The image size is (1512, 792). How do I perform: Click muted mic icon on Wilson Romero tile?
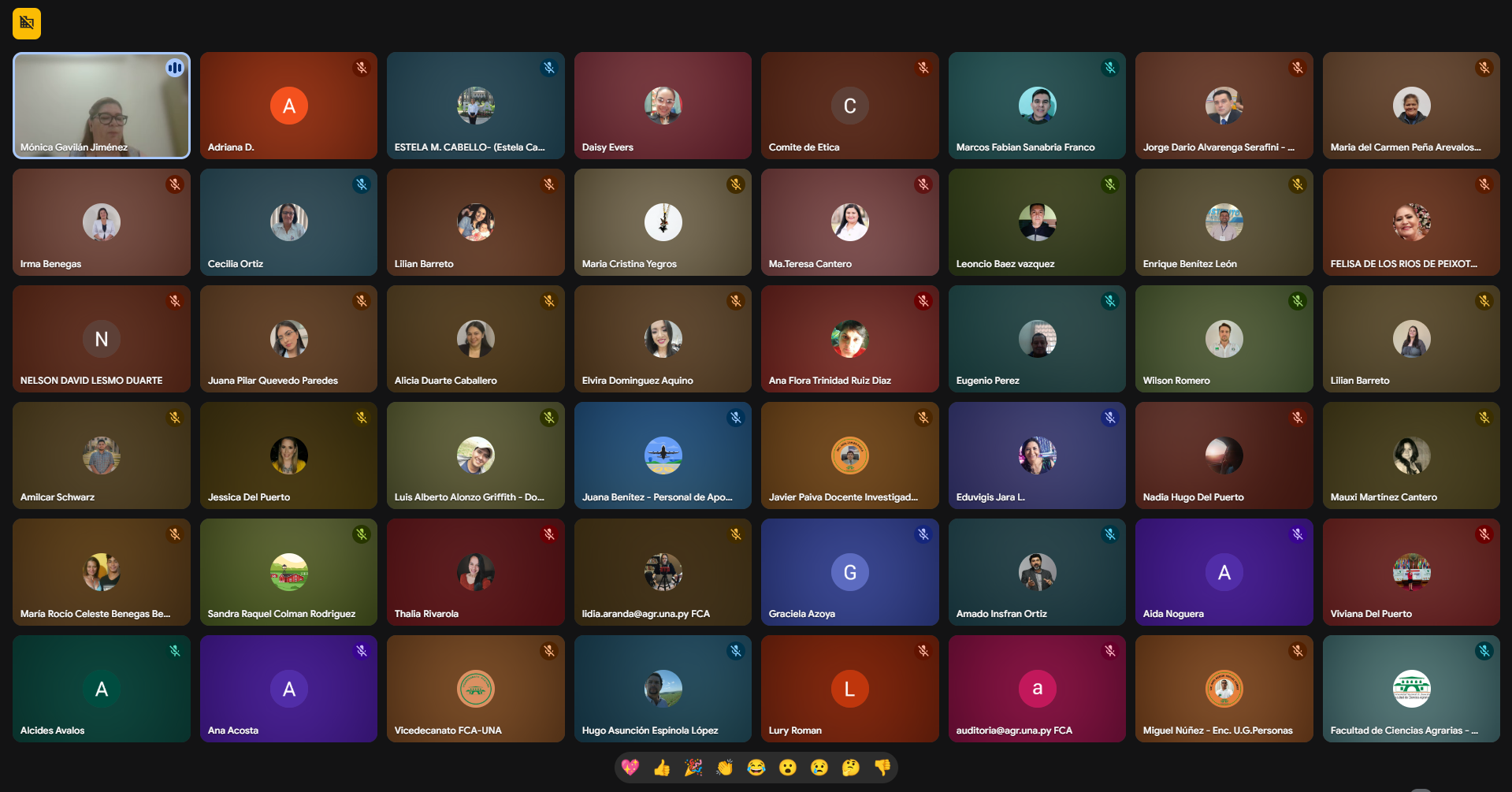(x=1297, y=301)
